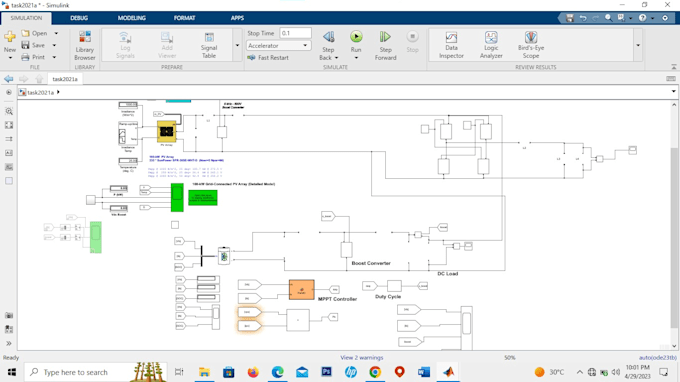
Task: Expand the Prepare gallery arrow
Action: click(x=237, y=45)
